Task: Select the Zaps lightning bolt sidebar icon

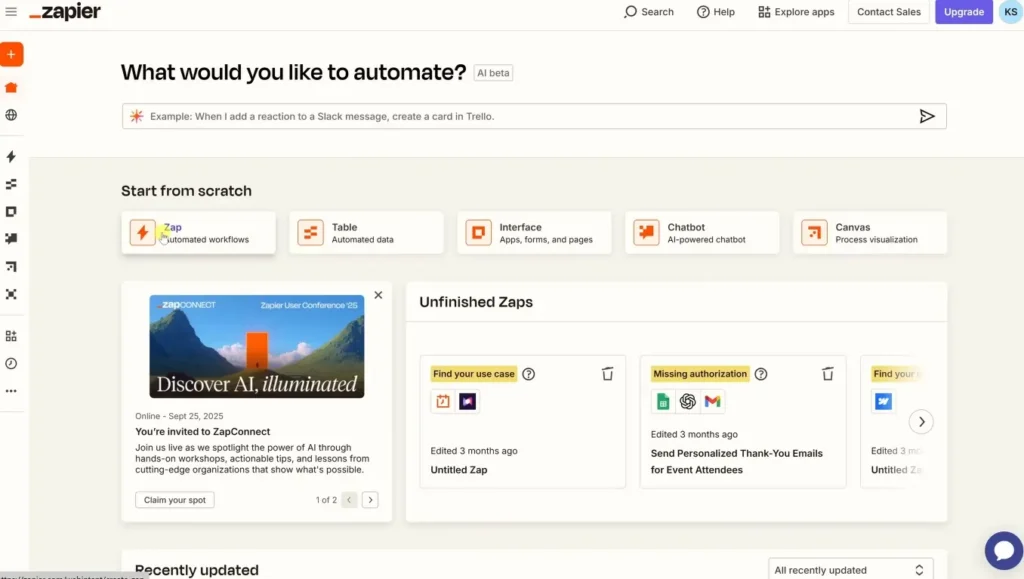Action: click(x=12, y=157)
